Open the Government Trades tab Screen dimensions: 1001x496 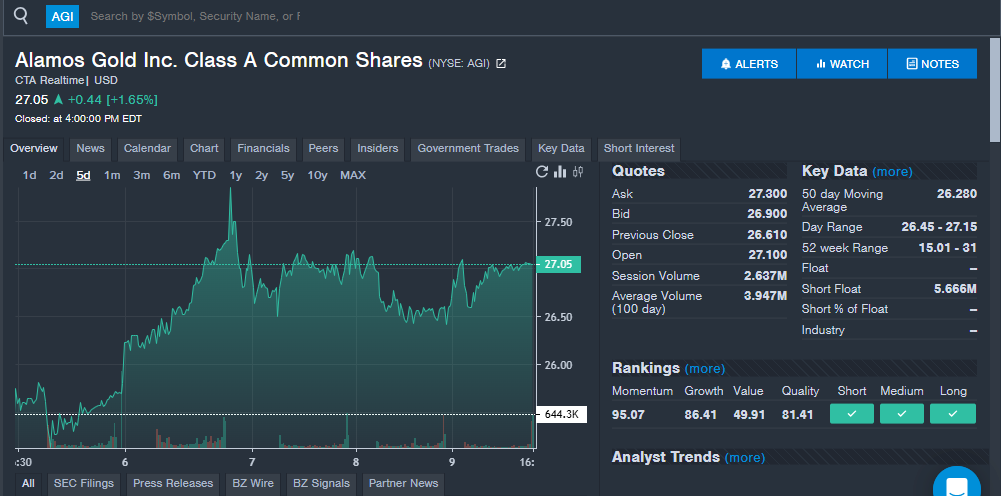point(468,149)
